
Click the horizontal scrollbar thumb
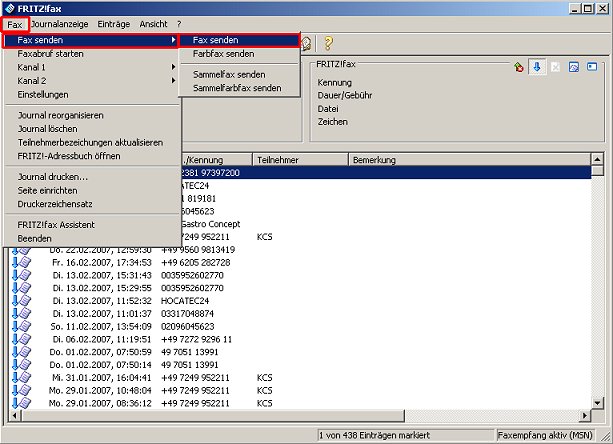coord(213,415)
